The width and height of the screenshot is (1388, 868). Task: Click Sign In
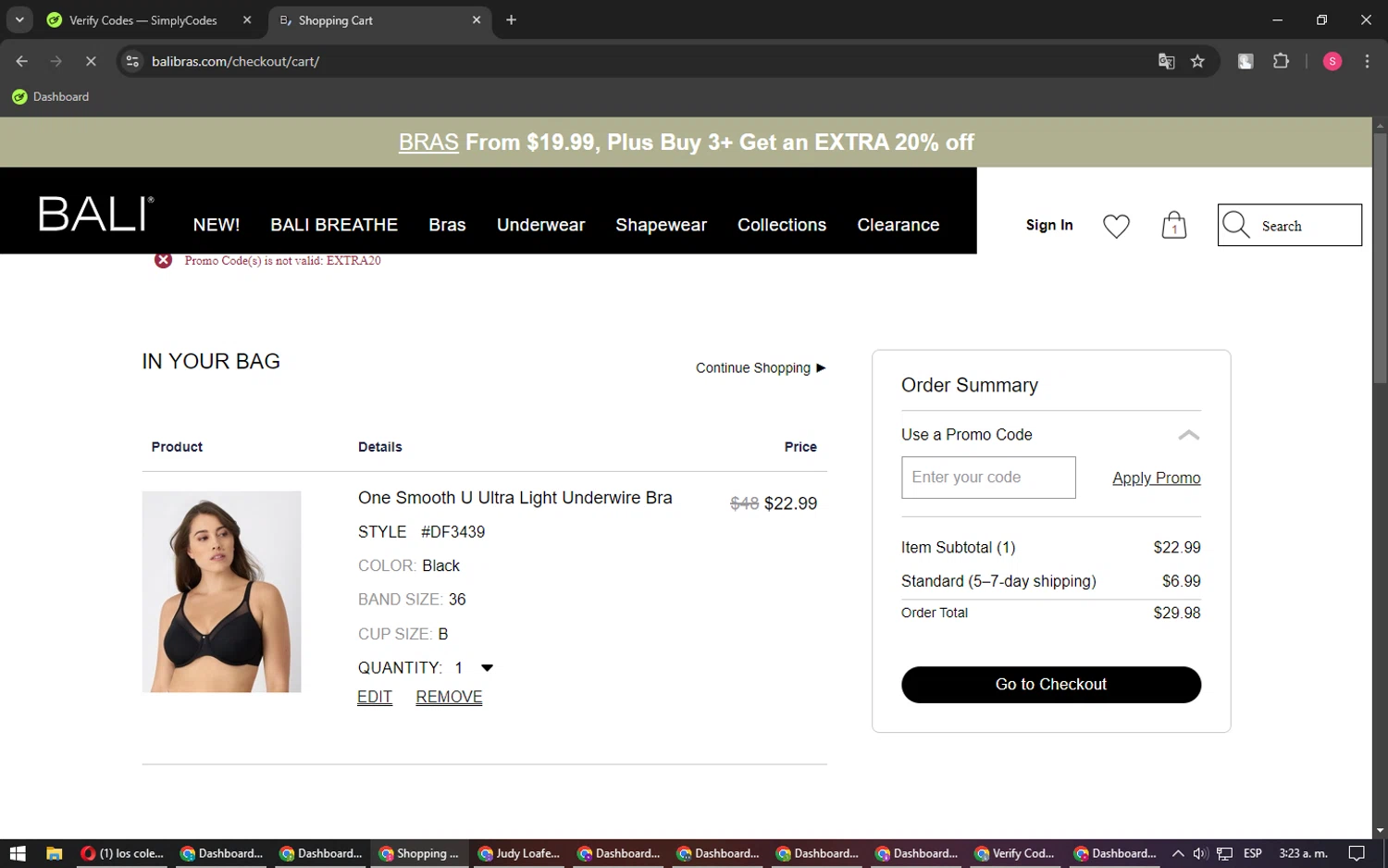coord(1049,225)
